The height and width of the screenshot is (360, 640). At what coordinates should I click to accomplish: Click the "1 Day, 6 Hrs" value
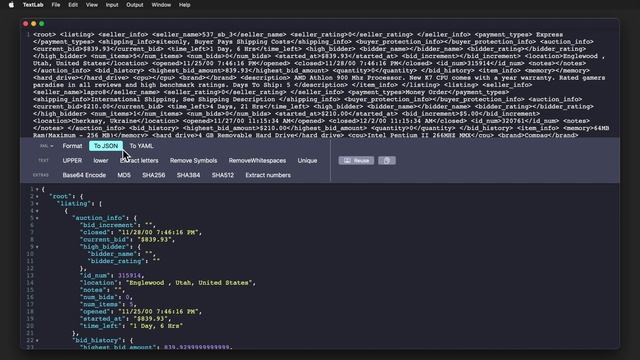(x=156, y=326)
